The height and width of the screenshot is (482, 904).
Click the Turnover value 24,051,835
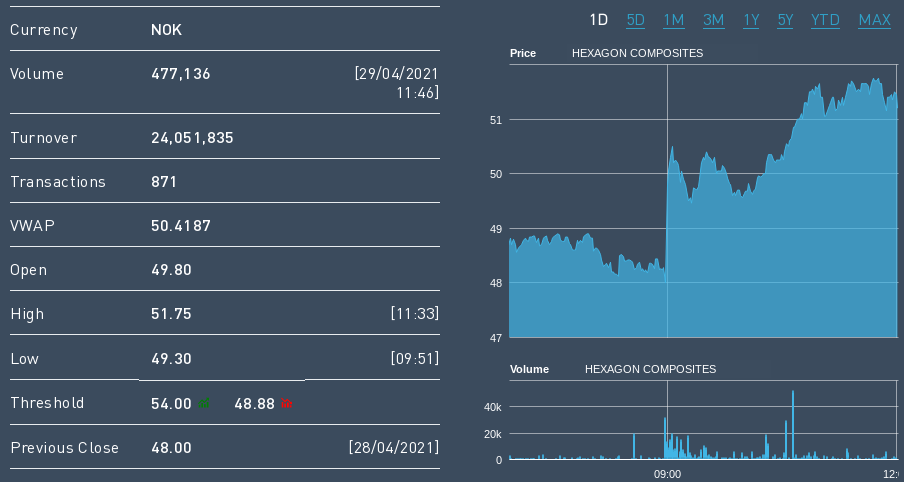click(192, 138)
